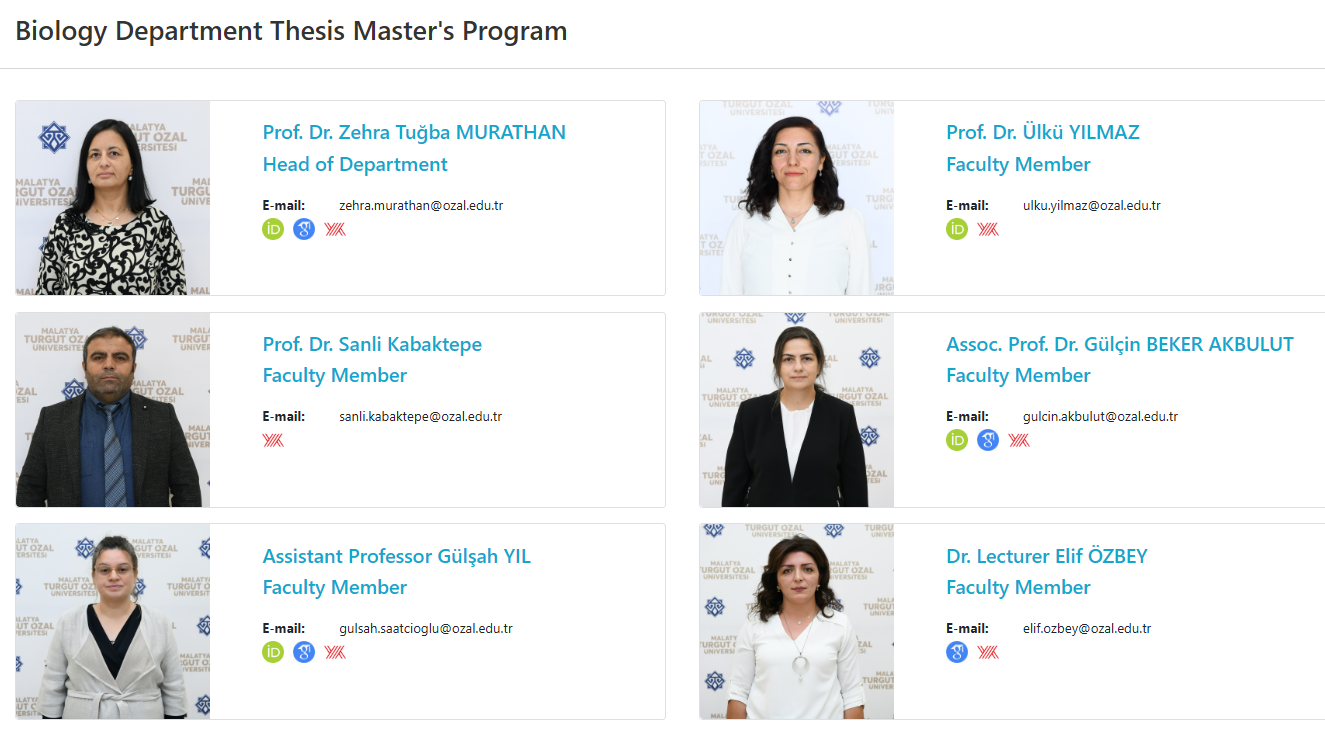
Task: Open Zehra Tuğba MURATHAN's ORCID profile icon
Action: pos(273,229)
